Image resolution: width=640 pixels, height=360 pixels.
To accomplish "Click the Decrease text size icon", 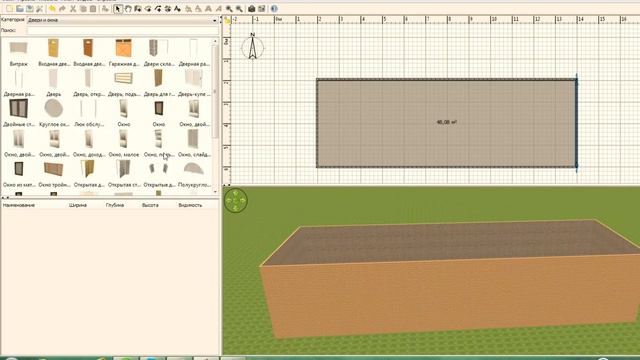I will (198, 9).
